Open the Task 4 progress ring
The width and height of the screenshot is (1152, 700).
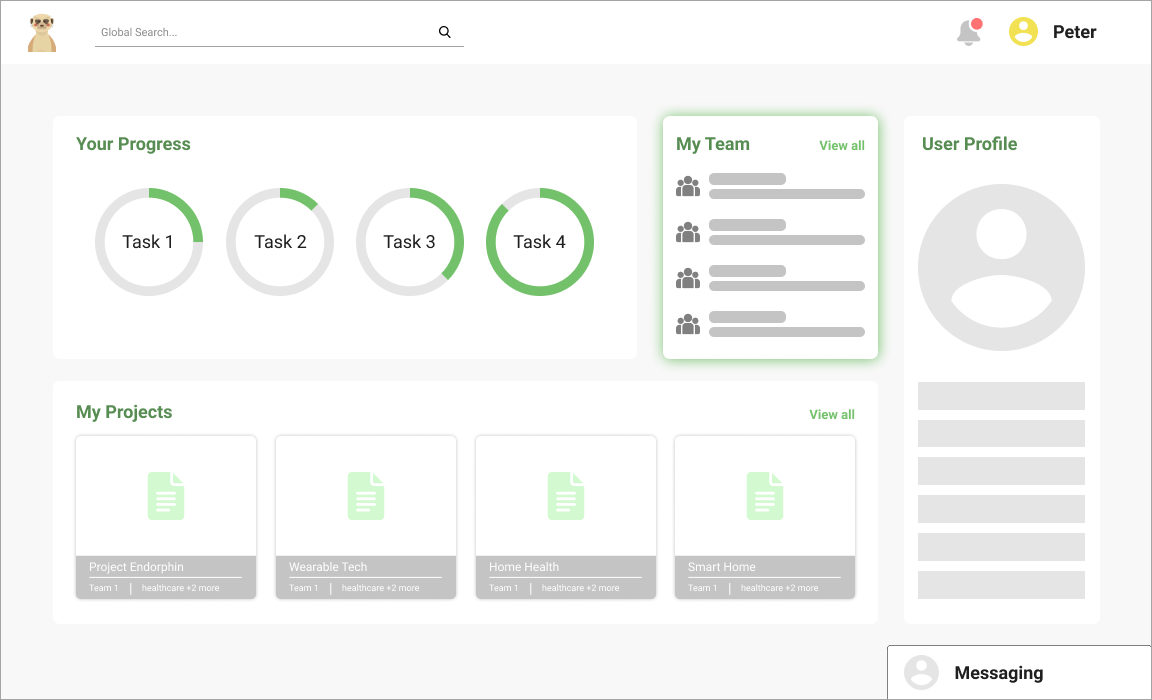540,242
